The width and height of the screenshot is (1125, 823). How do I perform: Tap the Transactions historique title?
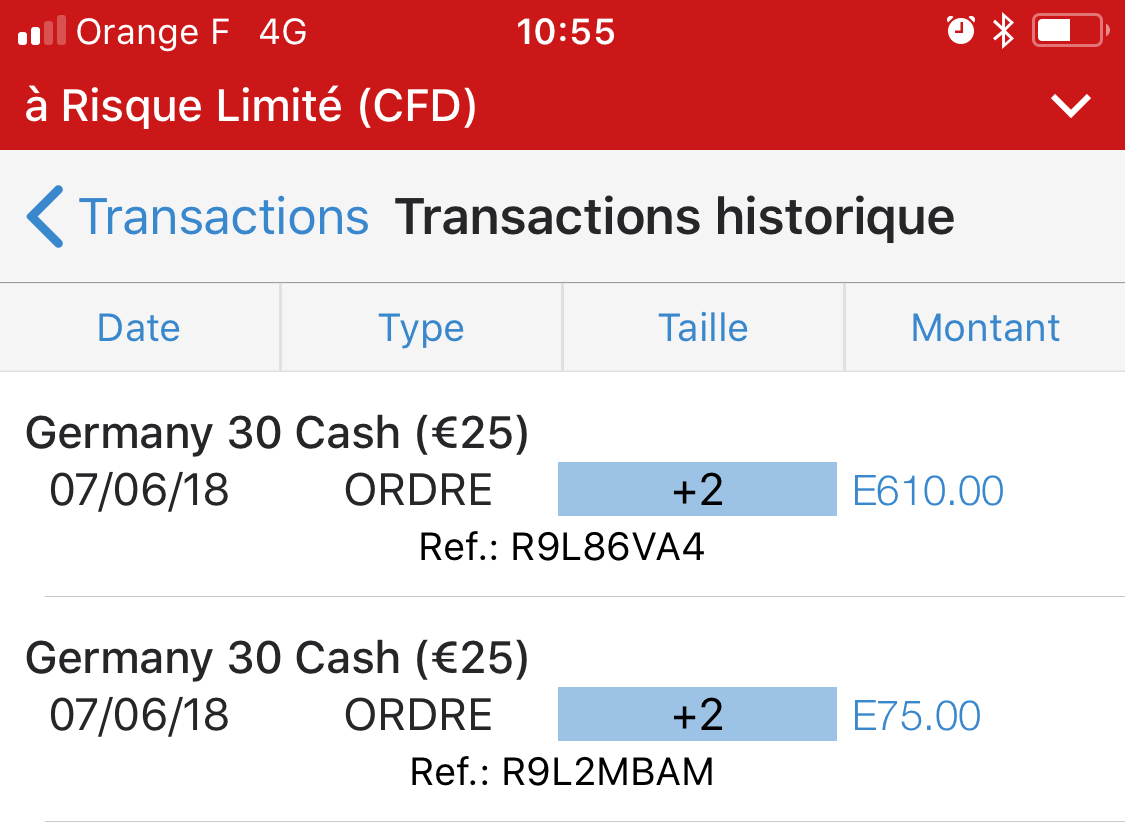click(674, 217)
